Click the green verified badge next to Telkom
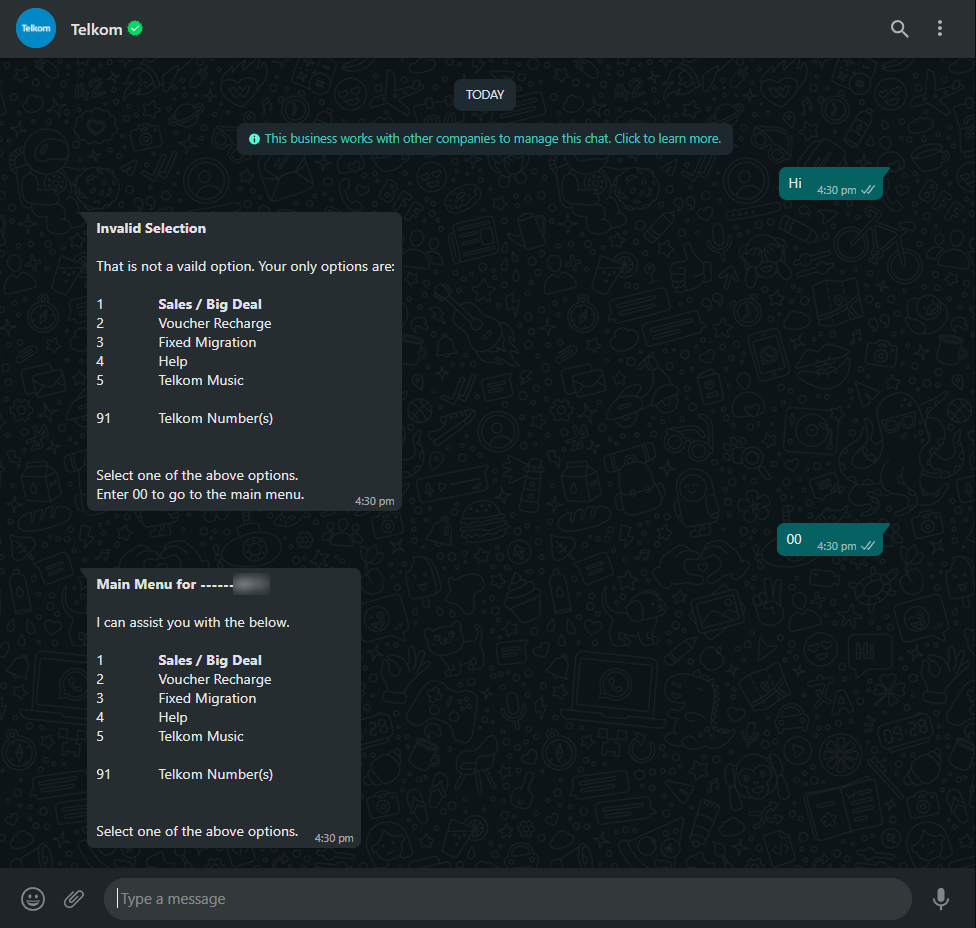Screen dimensions: 976x928 coord(135,29)
